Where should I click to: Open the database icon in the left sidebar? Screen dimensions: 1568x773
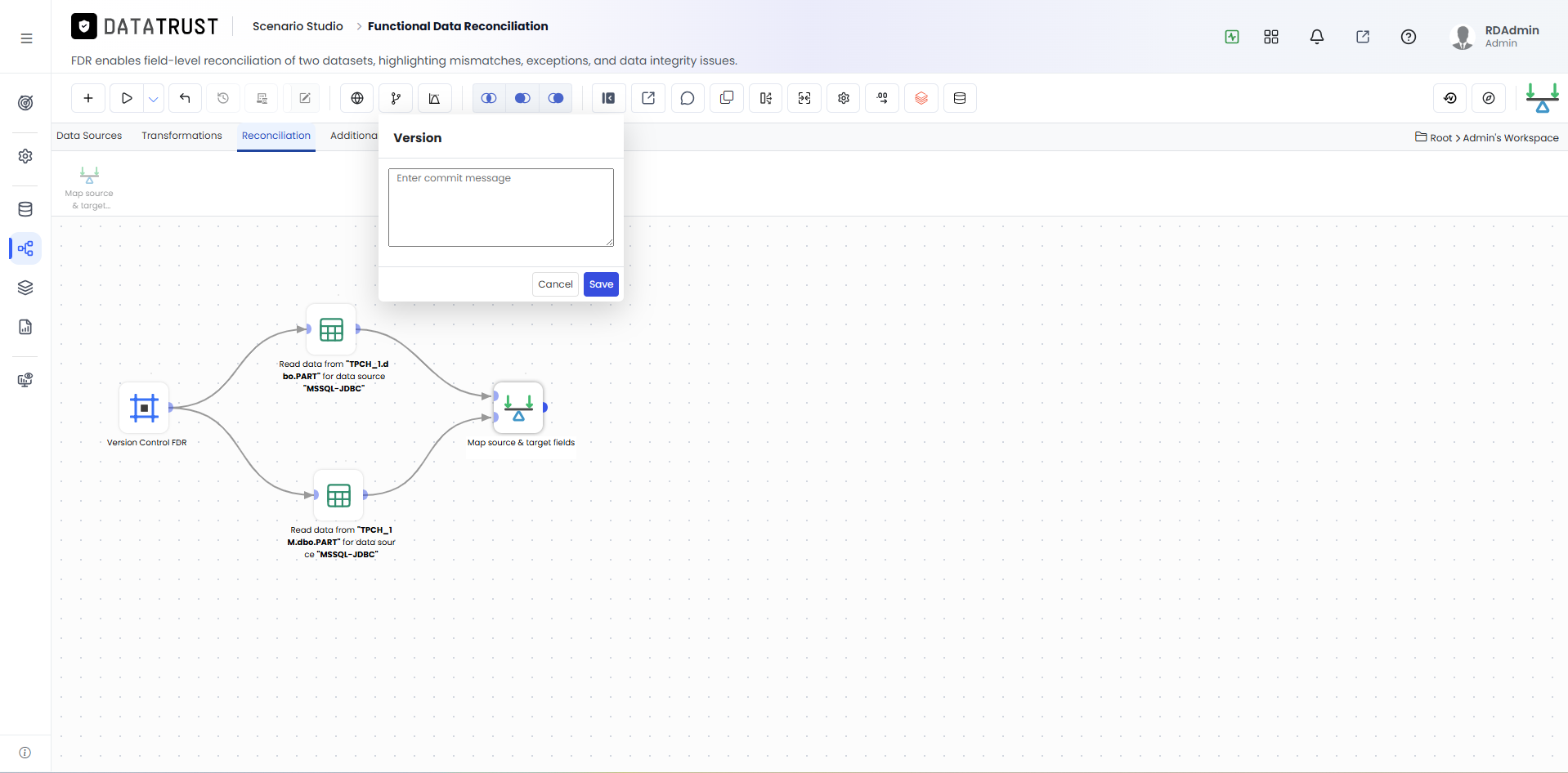point(25,209)
